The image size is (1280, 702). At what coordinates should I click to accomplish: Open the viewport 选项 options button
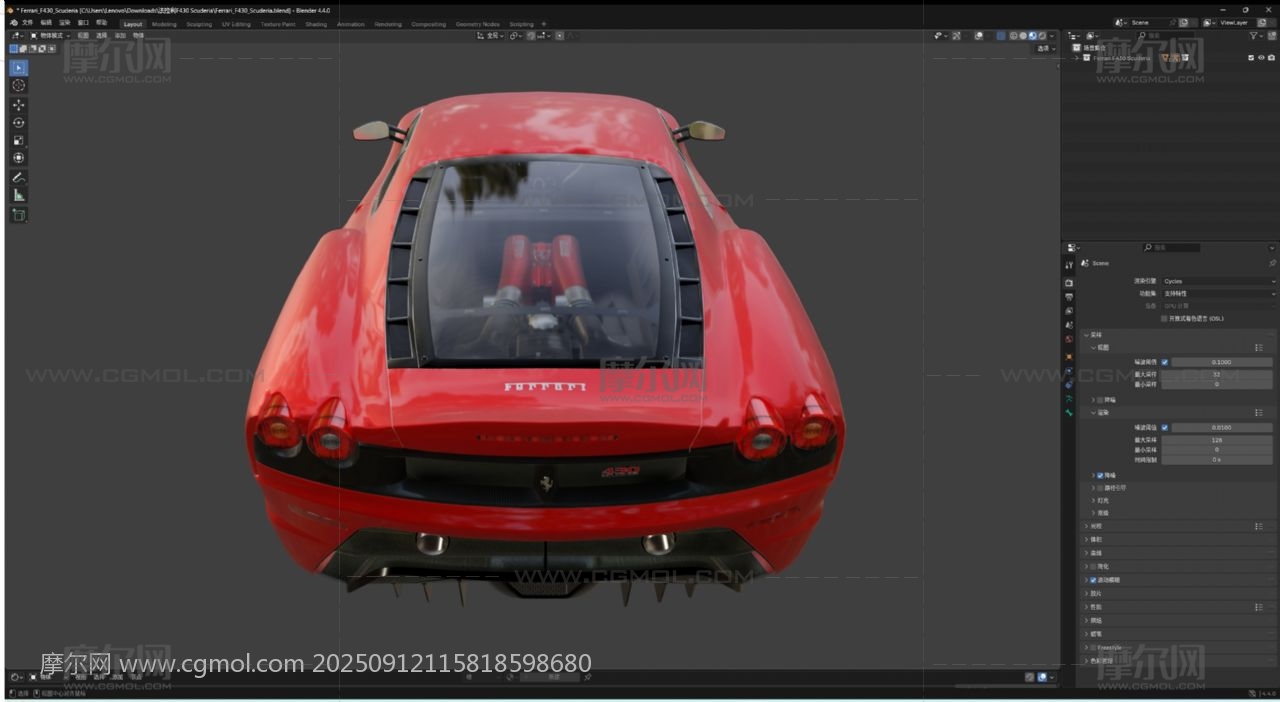(1044, 48)
